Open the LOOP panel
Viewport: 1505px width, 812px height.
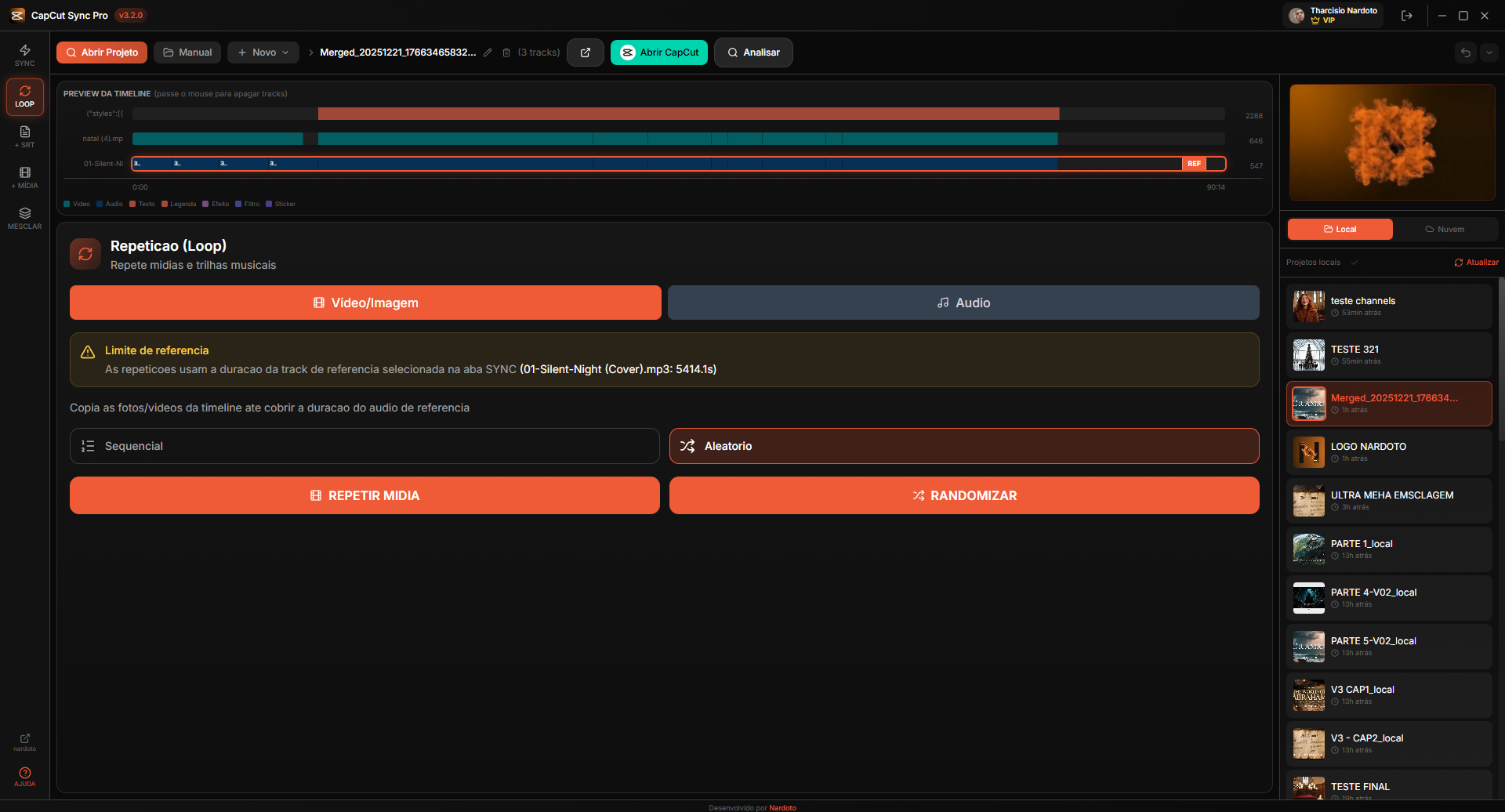(24, 96)
